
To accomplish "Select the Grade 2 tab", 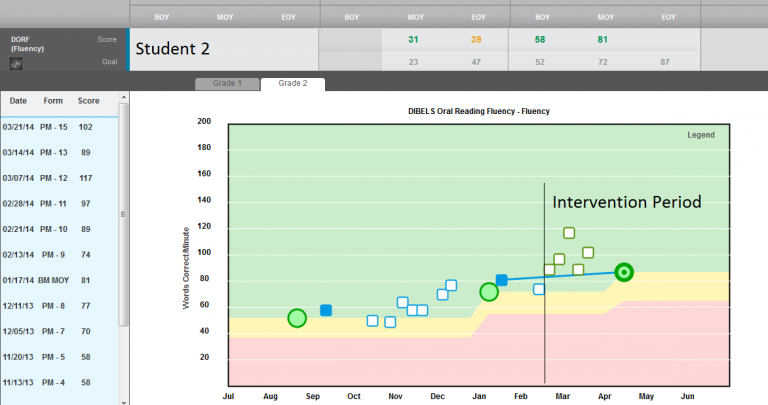I will pyautogui.click(x=292, y=83).
